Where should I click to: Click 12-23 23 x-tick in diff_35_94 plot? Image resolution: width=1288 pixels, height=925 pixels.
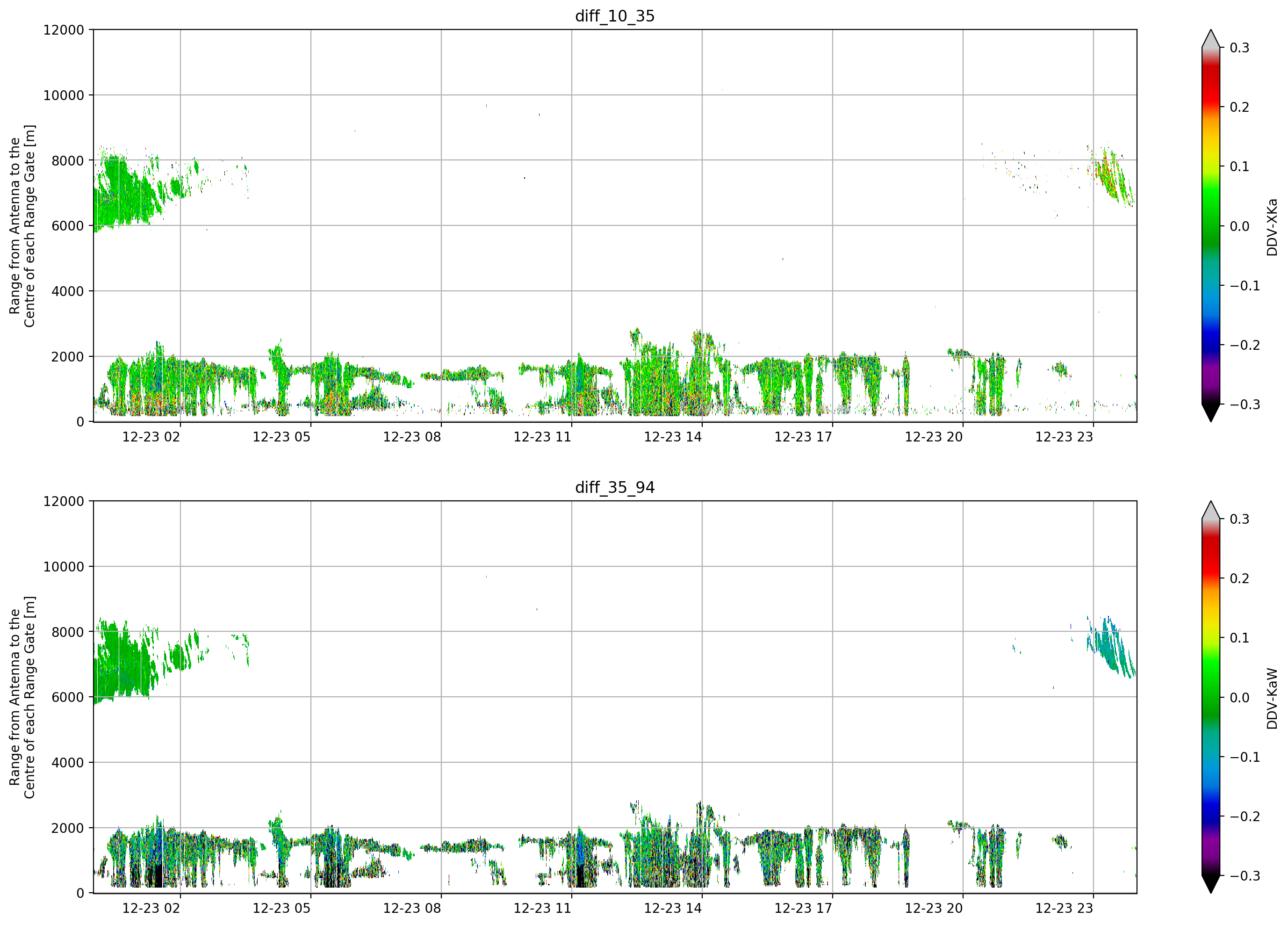coord(1064,908)
